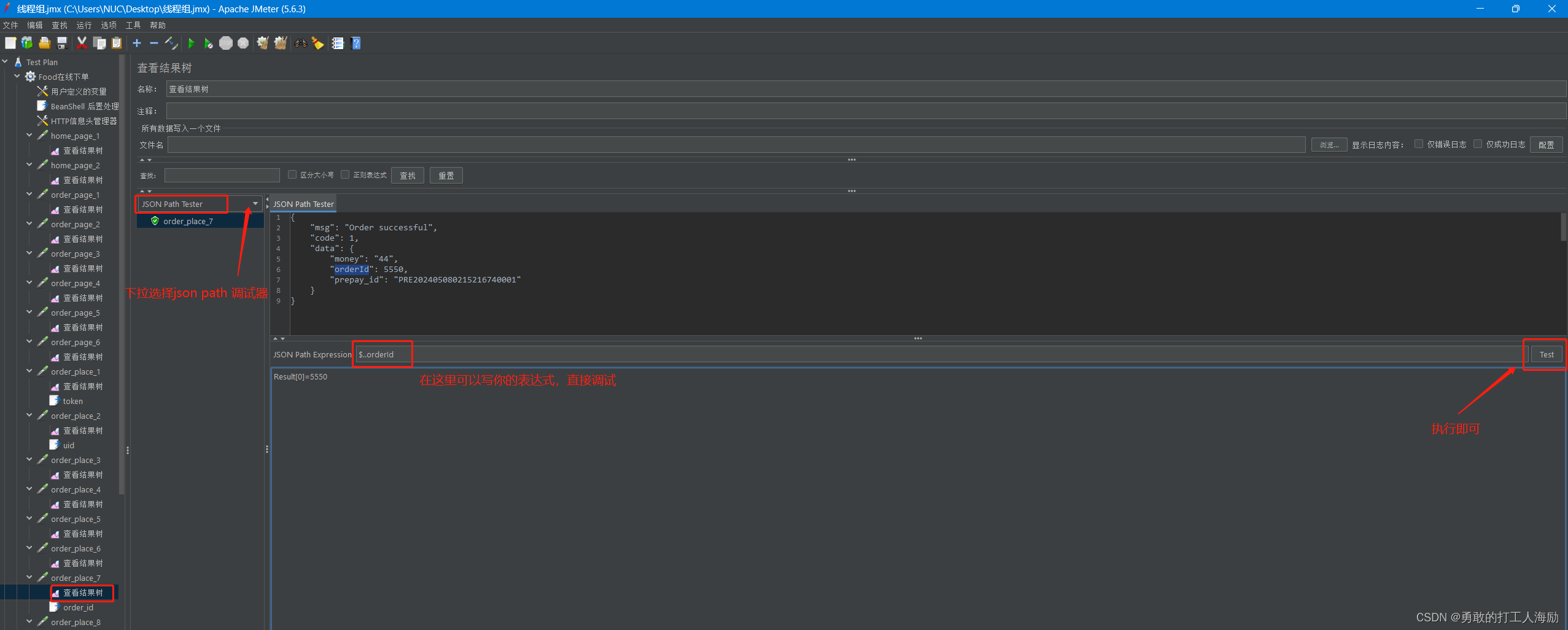Select the order_id extractor element
This screenshot has width=1568, height=630.
pyautogui.click(x=78, y=607)
